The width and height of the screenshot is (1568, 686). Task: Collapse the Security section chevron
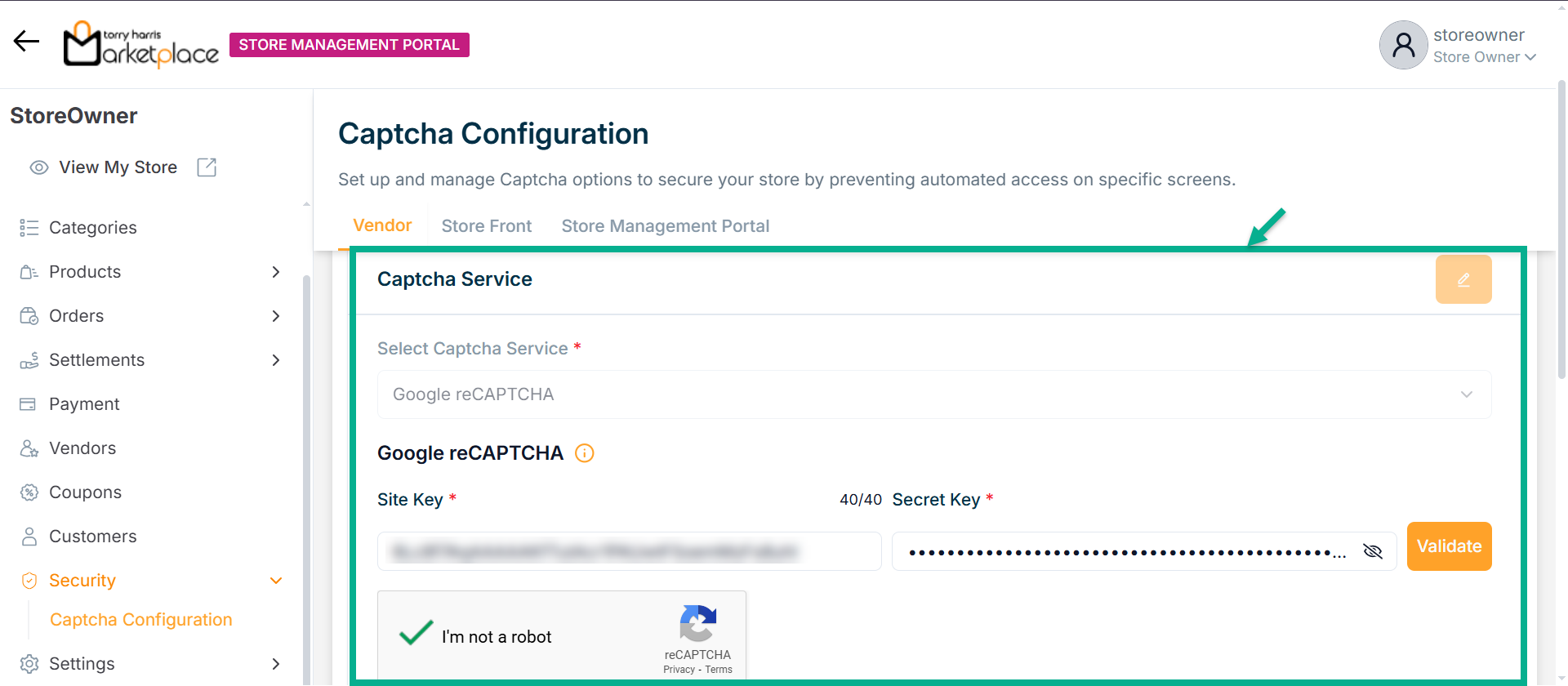point(276,581)
